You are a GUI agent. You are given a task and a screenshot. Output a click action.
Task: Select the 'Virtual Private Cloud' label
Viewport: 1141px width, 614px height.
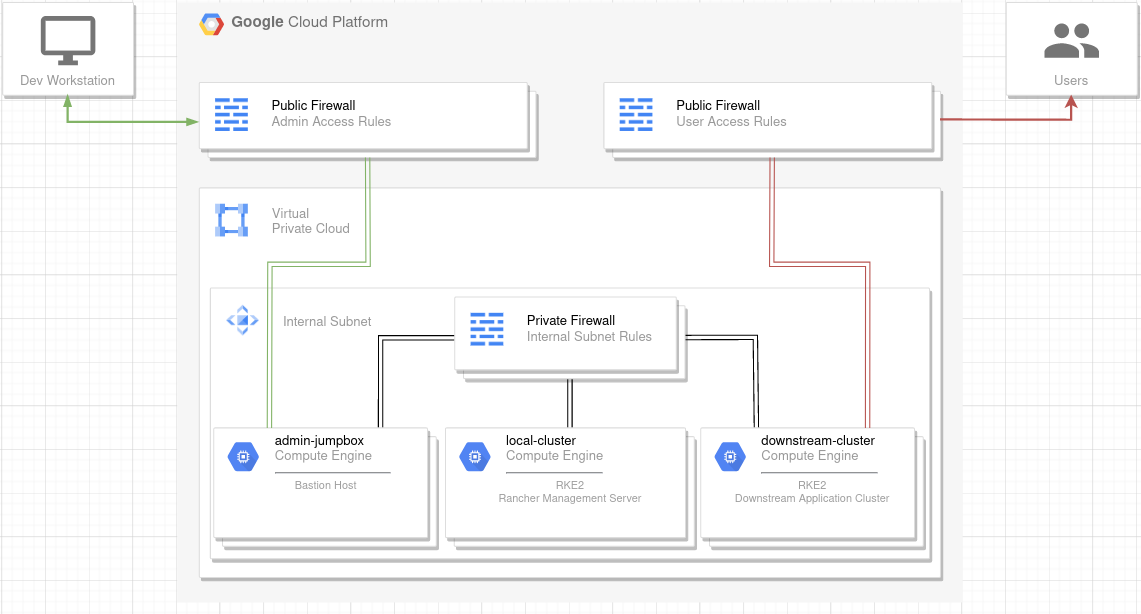coord(311,220)
